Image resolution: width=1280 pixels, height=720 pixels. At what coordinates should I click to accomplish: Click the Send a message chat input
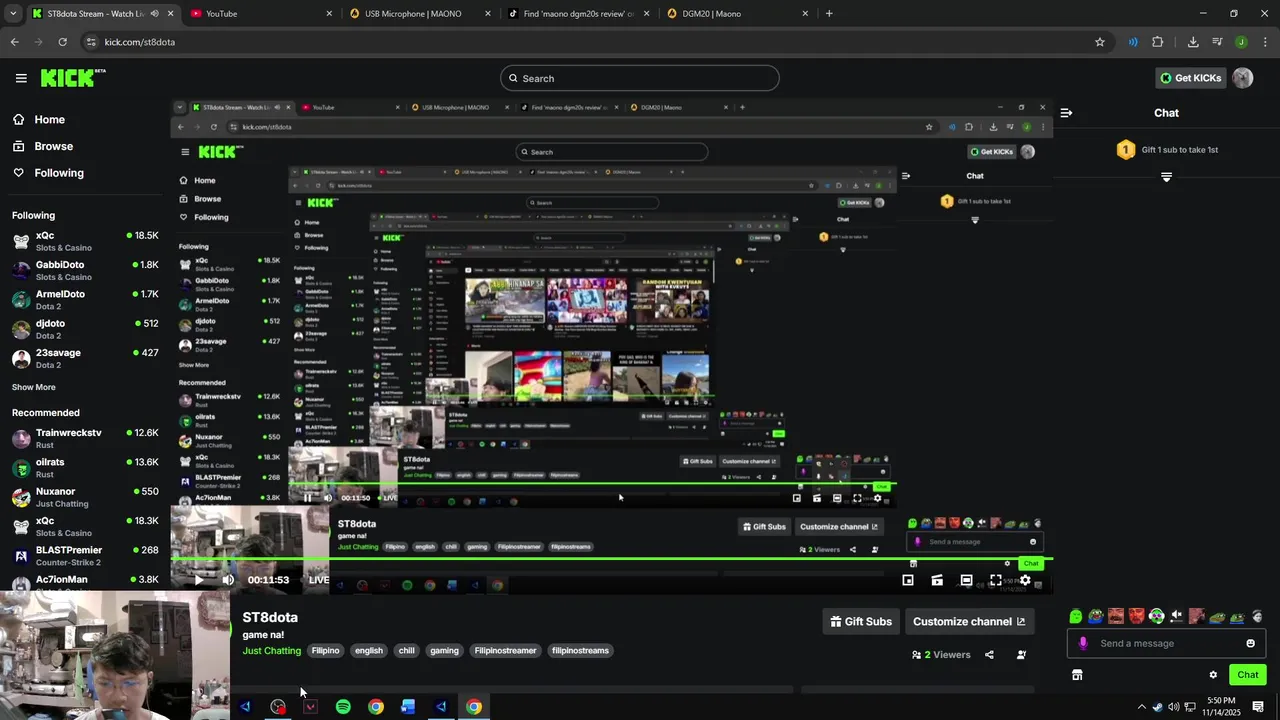(x=1166, y=643)
